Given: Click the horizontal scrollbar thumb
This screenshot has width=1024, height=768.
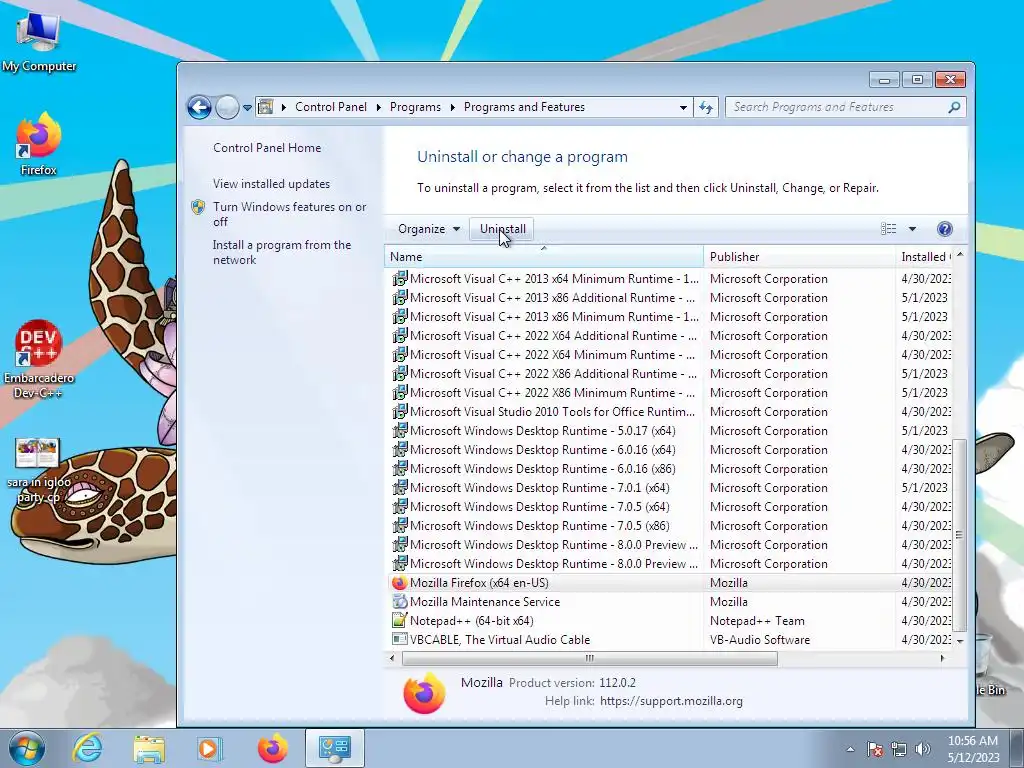Looking at the screenshot, I should point(589,658).
